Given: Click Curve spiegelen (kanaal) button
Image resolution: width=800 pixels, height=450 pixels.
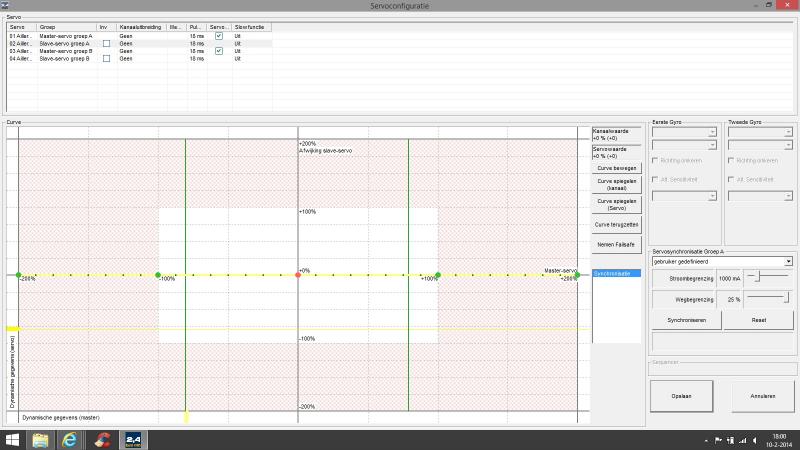Looking at the screenshot, I should click(616, 184).
